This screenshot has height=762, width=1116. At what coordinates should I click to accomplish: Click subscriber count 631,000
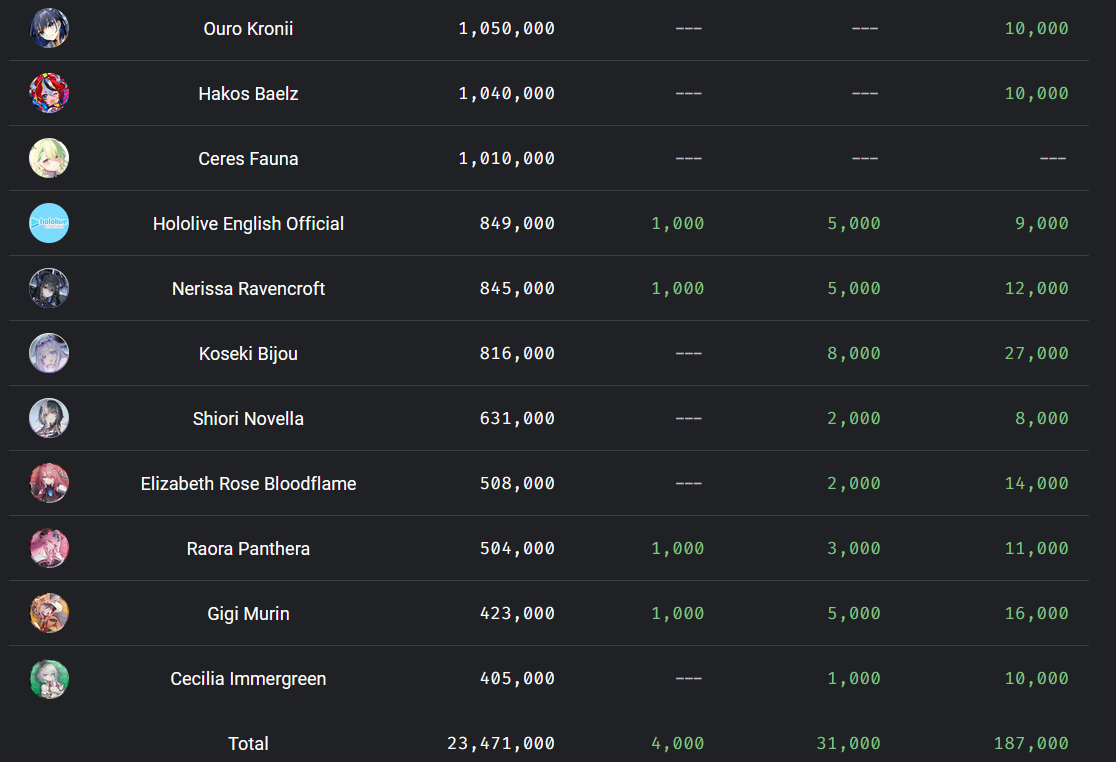[x=517, y=418]
